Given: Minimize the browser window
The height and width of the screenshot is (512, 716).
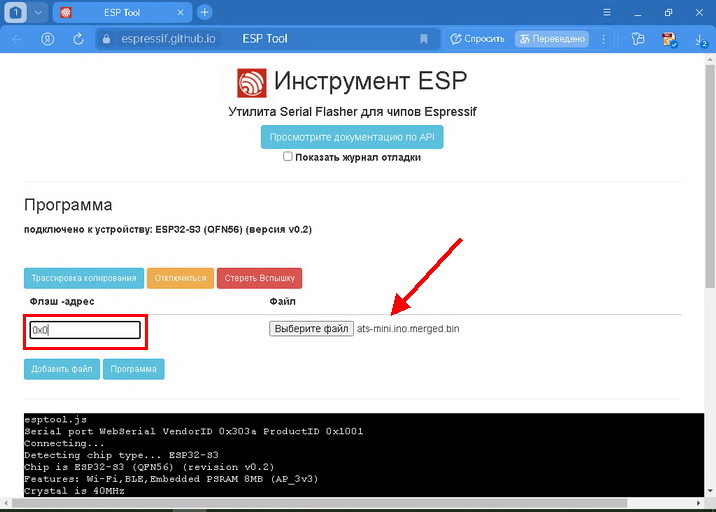Looking at the screenshot, I should (x=637, y=13).
